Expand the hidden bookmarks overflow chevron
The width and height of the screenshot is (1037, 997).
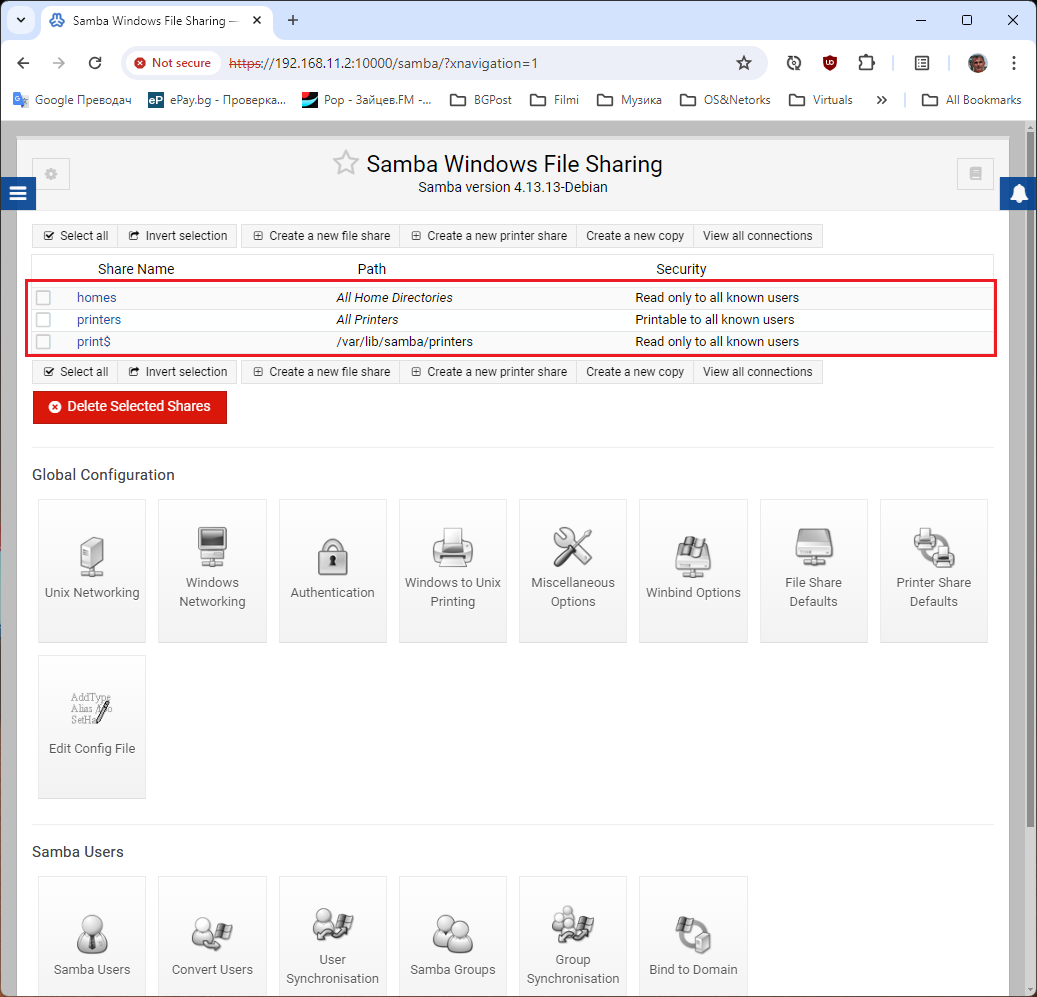pyautogui.click(x=882, y=100)
